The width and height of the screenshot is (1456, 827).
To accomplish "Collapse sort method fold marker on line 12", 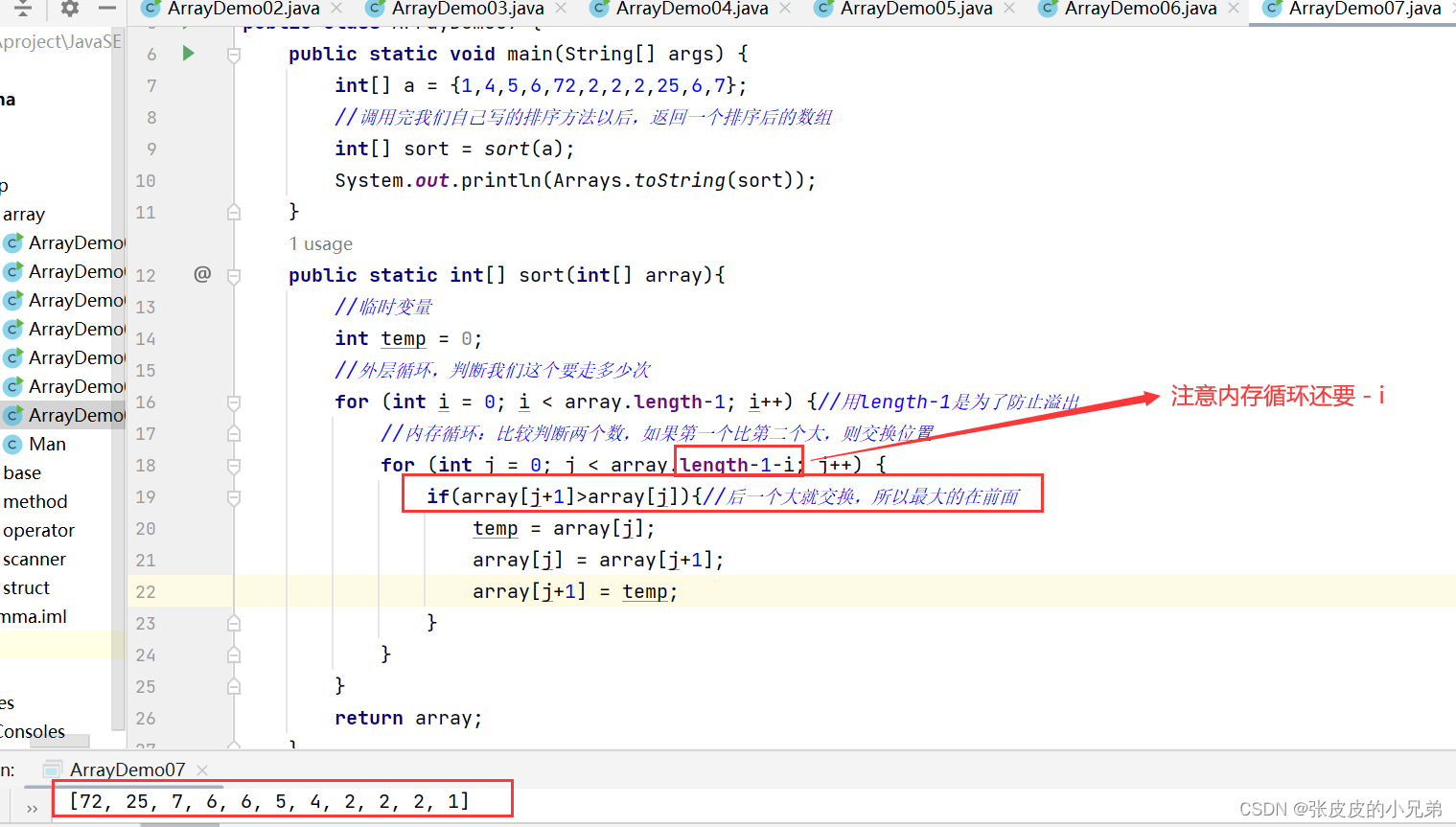I will [x=233, y=276].
